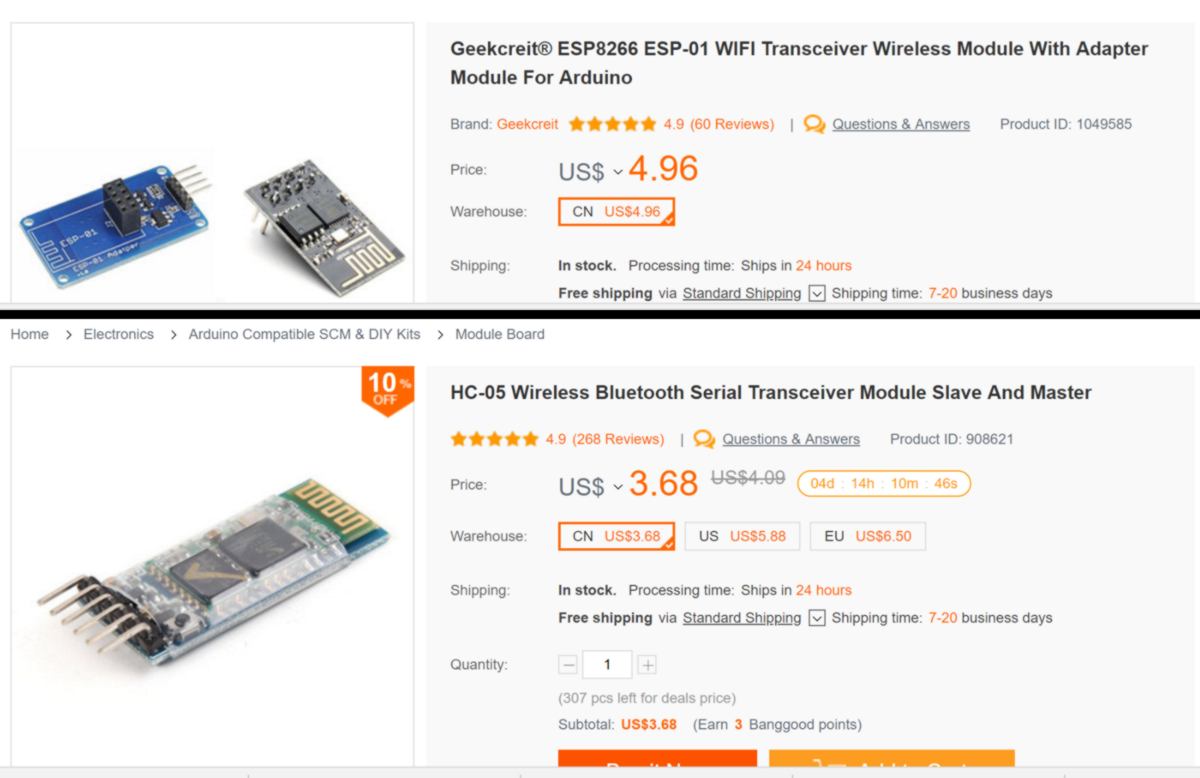Open the US$ currency dropdown for HC-05 price
1200x778 pixels.
[618, 487]
